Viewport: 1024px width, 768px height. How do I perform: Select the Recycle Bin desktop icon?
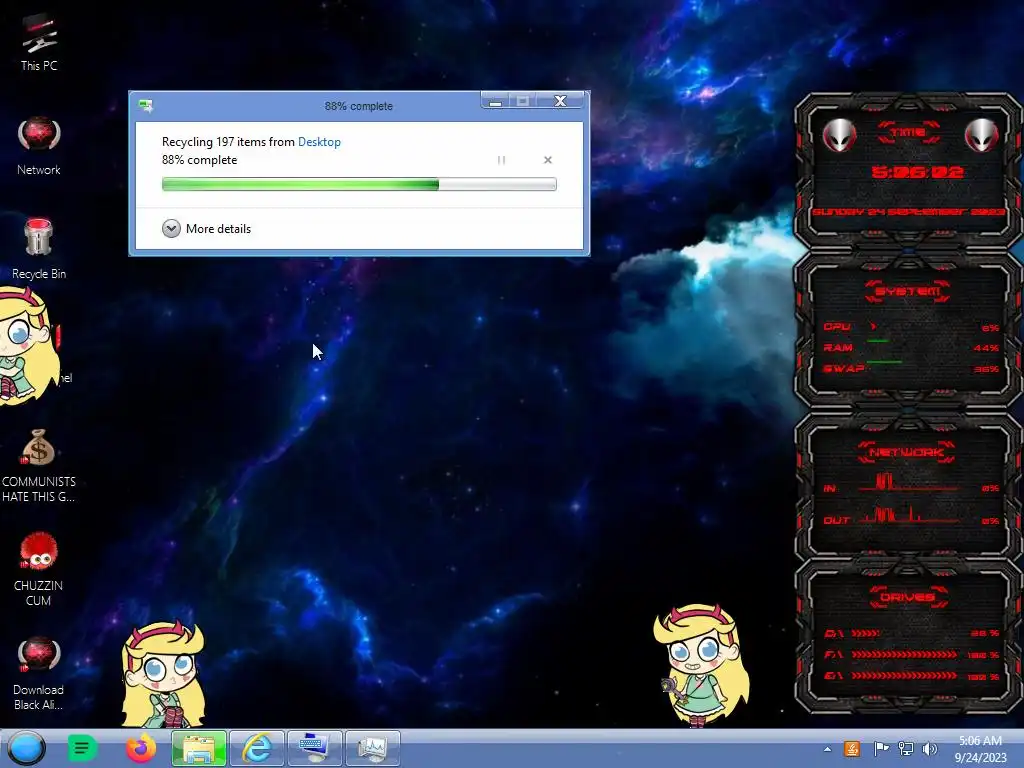(x=39, y=248)
